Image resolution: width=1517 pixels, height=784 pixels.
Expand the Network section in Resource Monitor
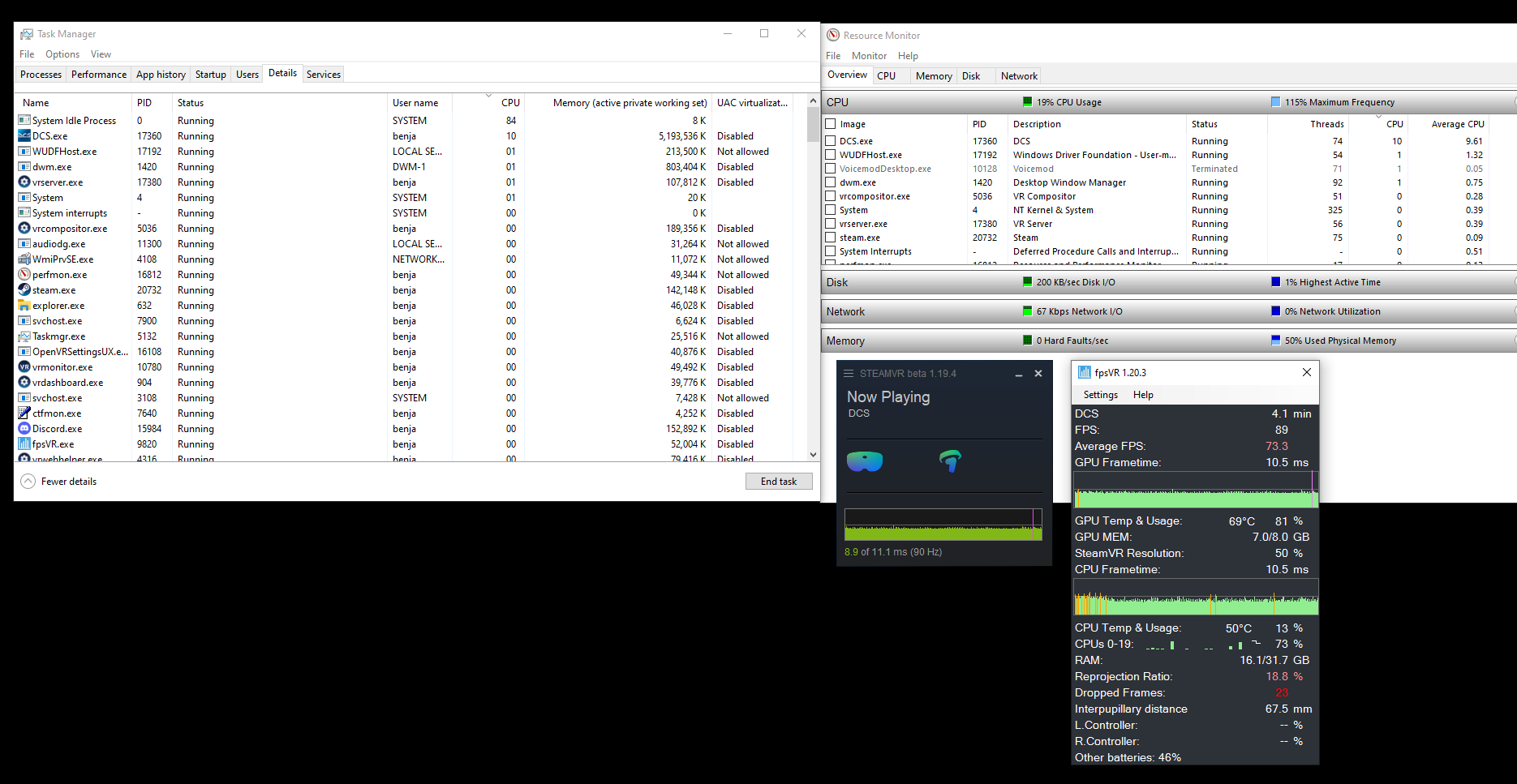[x=1168, y=311]
